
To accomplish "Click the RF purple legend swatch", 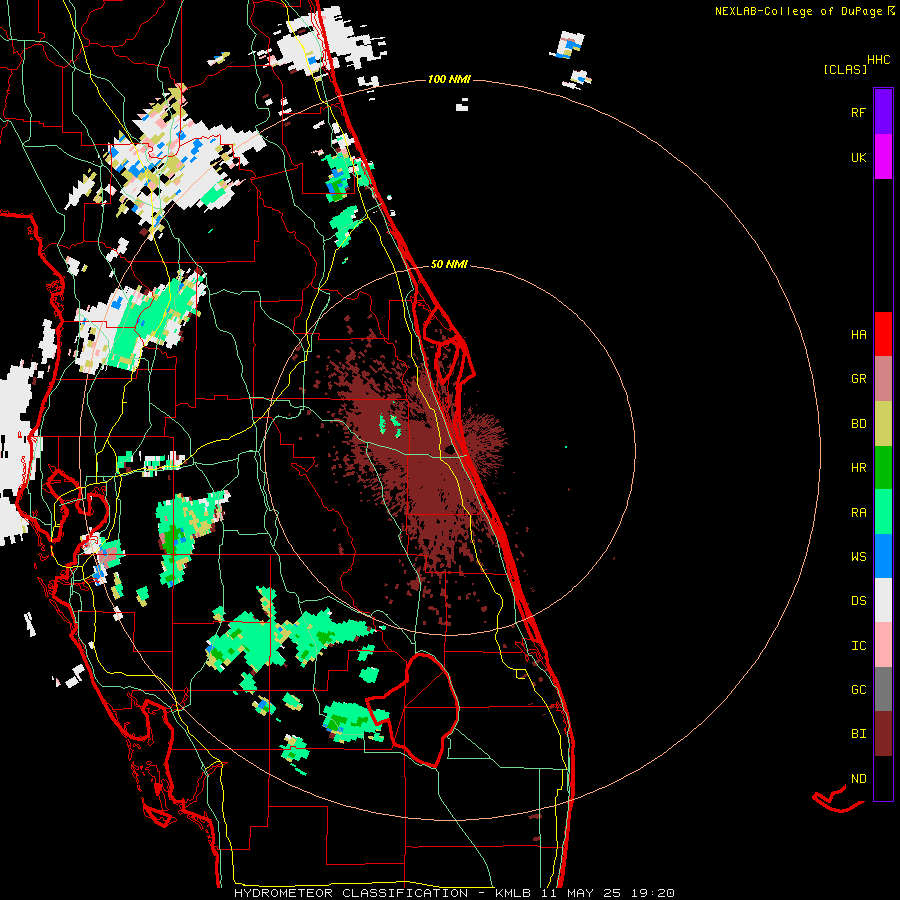I will coord(883,112).
